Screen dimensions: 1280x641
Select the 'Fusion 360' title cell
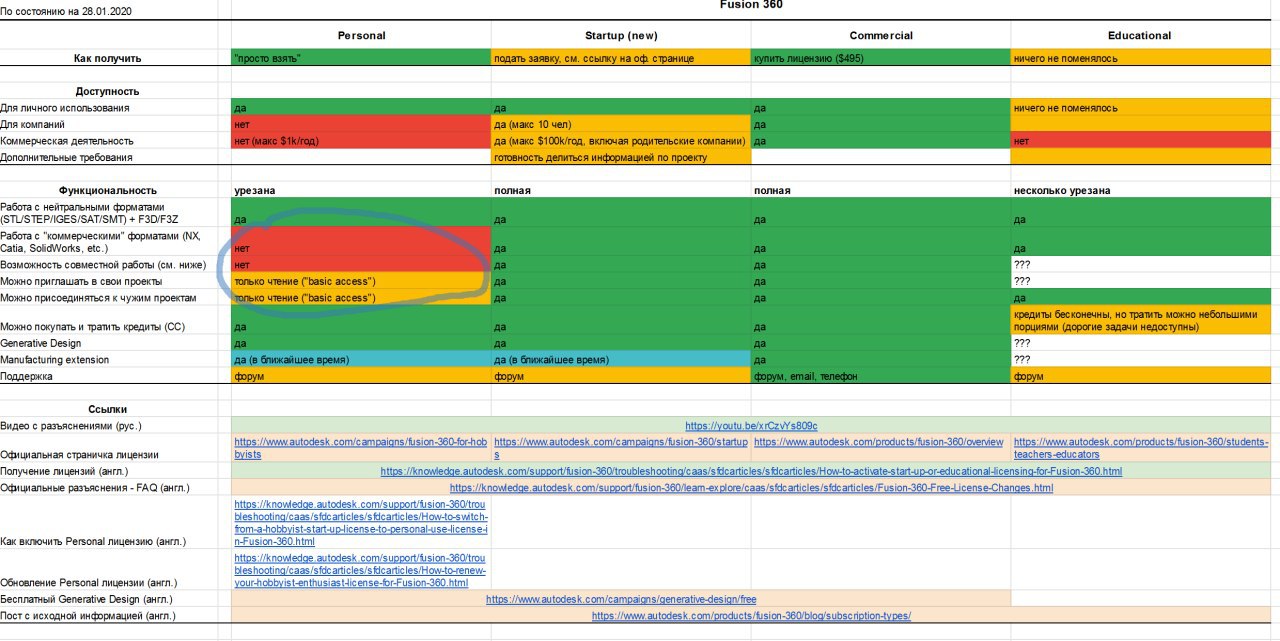click(x=751, y=5)
